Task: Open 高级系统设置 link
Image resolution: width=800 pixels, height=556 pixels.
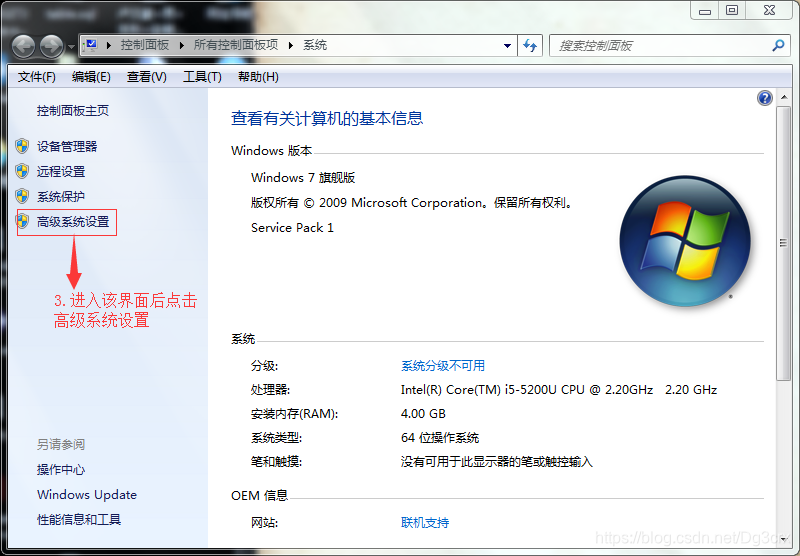Action: (x=73, y=222)
